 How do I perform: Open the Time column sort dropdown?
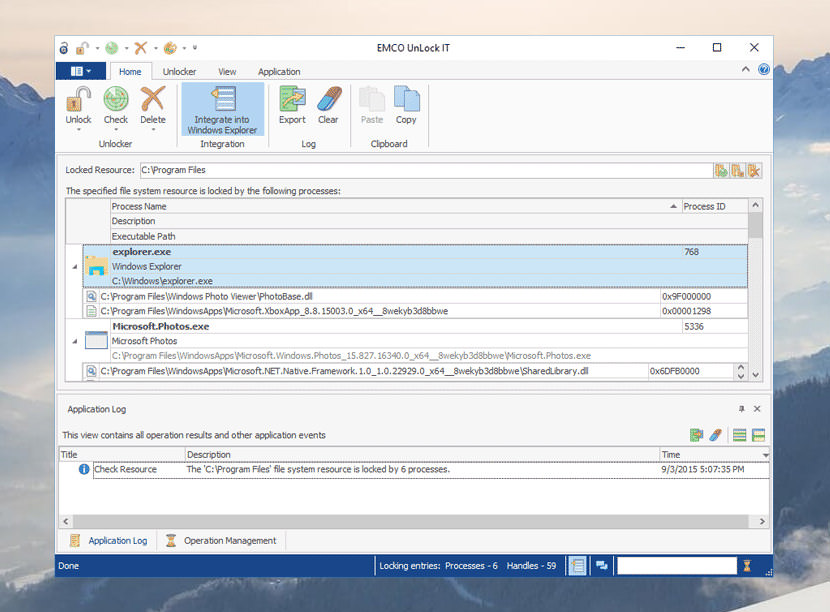coord(765,455)
